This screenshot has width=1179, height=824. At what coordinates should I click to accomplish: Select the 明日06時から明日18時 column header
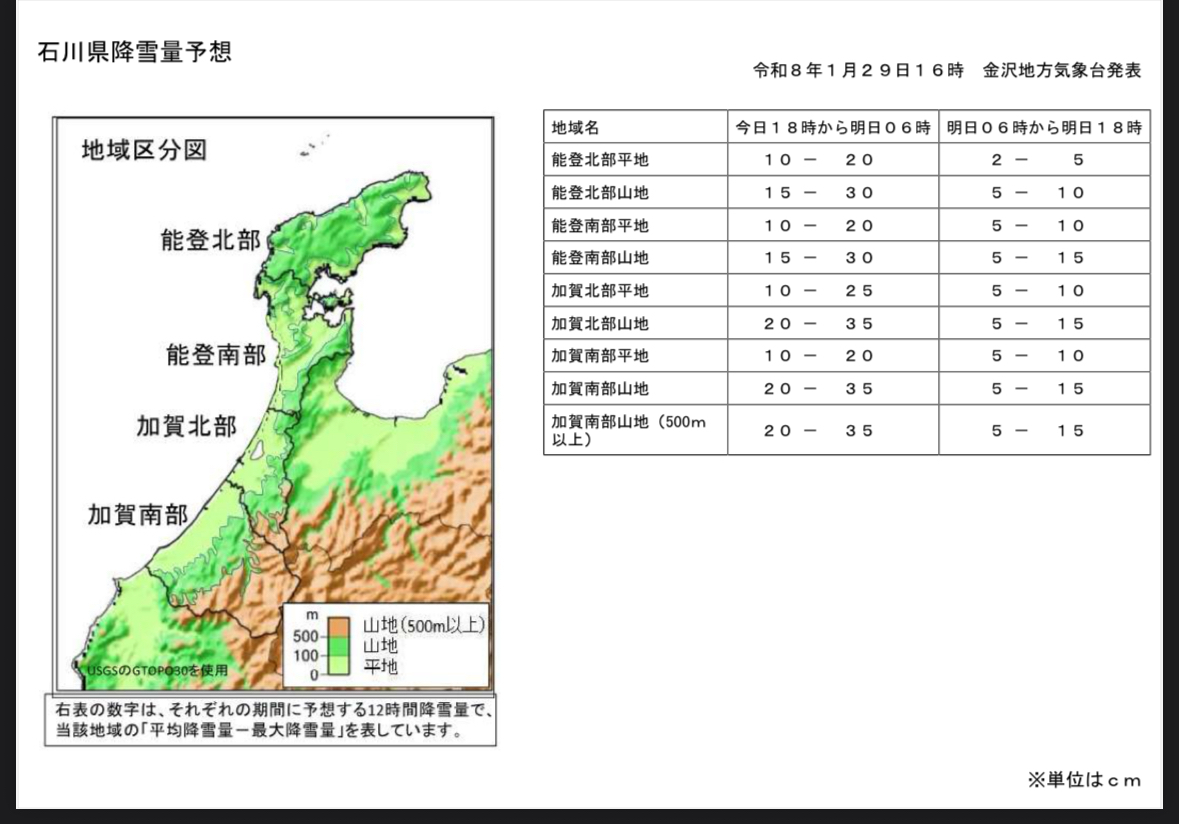pyautogui.click(x=1044, y=127)
